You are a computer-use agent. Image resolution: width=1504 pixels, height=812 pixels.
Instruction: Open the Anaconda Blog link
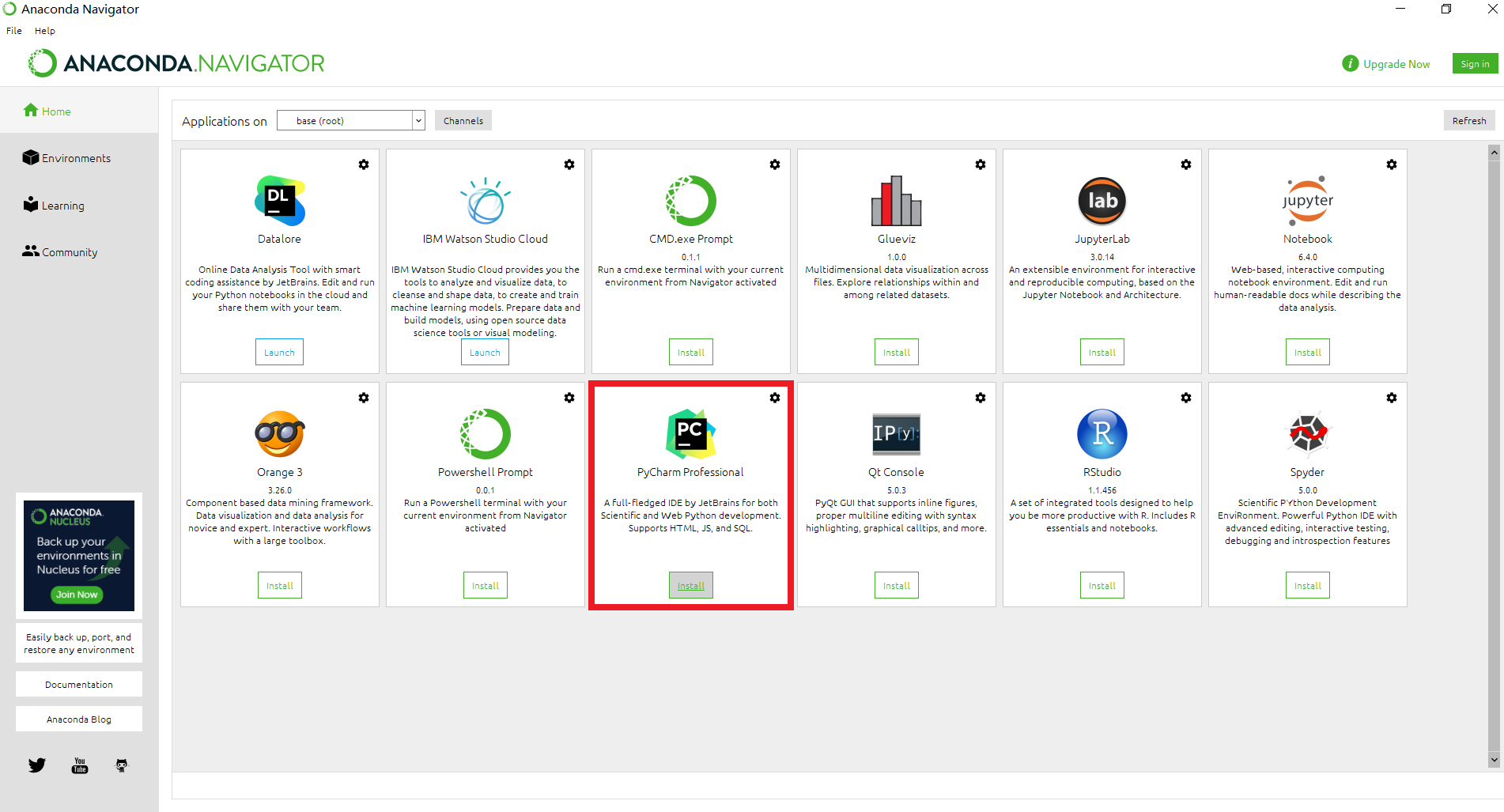(79, 719)
